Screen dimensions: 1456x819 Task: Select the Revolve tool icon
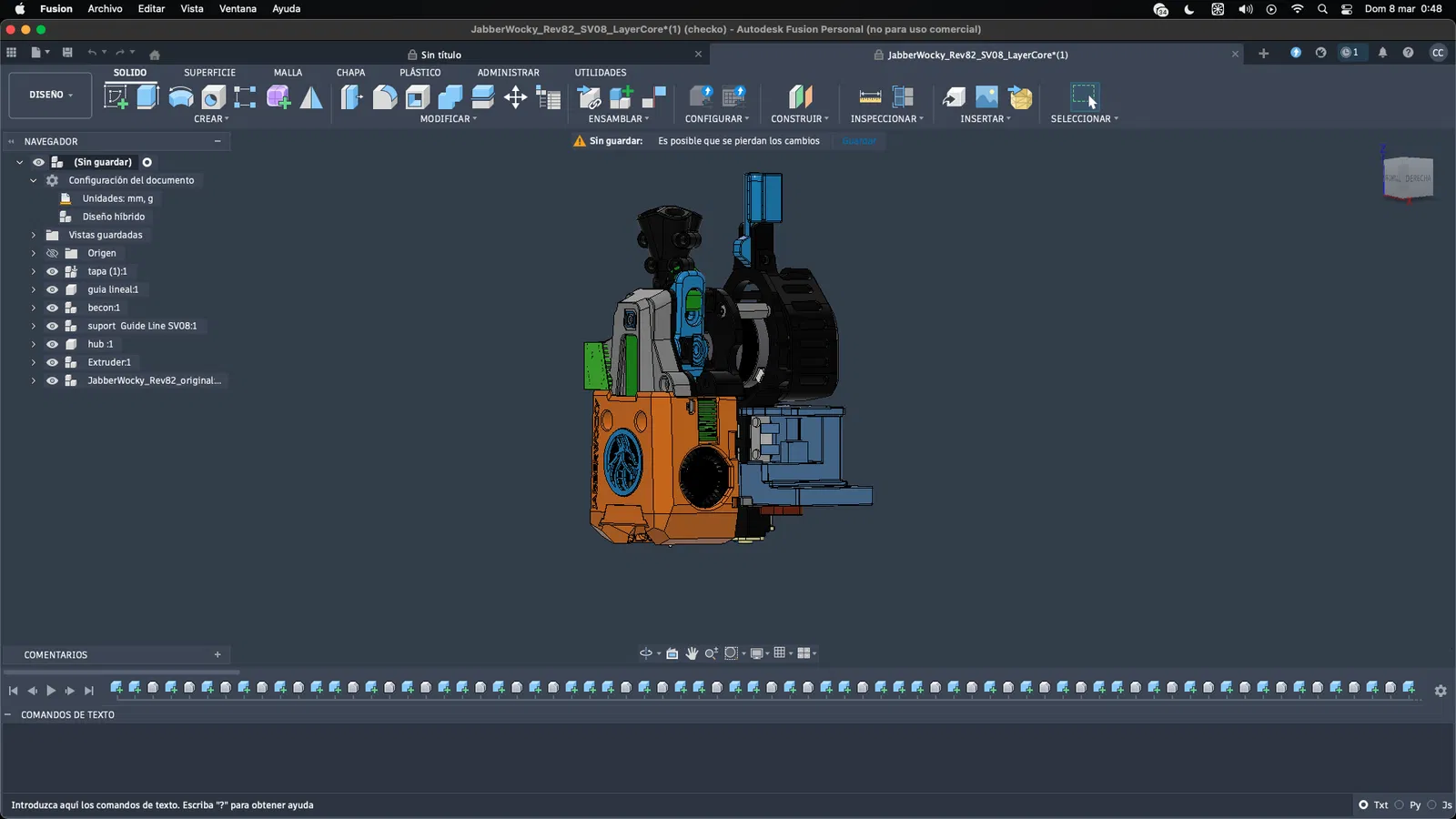tap(180, 96)
